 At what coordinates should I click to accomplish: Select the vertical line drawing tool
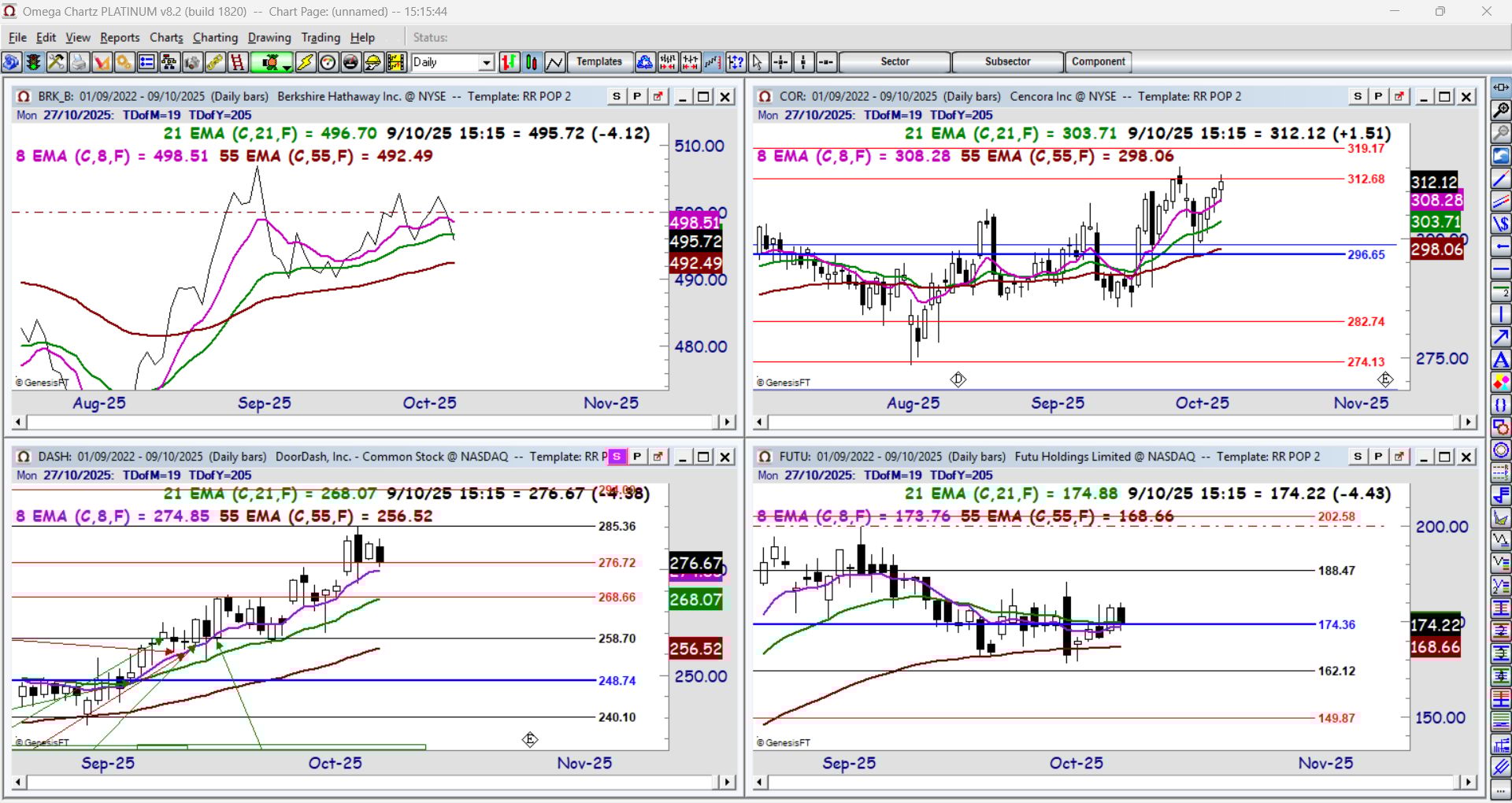1501,315
